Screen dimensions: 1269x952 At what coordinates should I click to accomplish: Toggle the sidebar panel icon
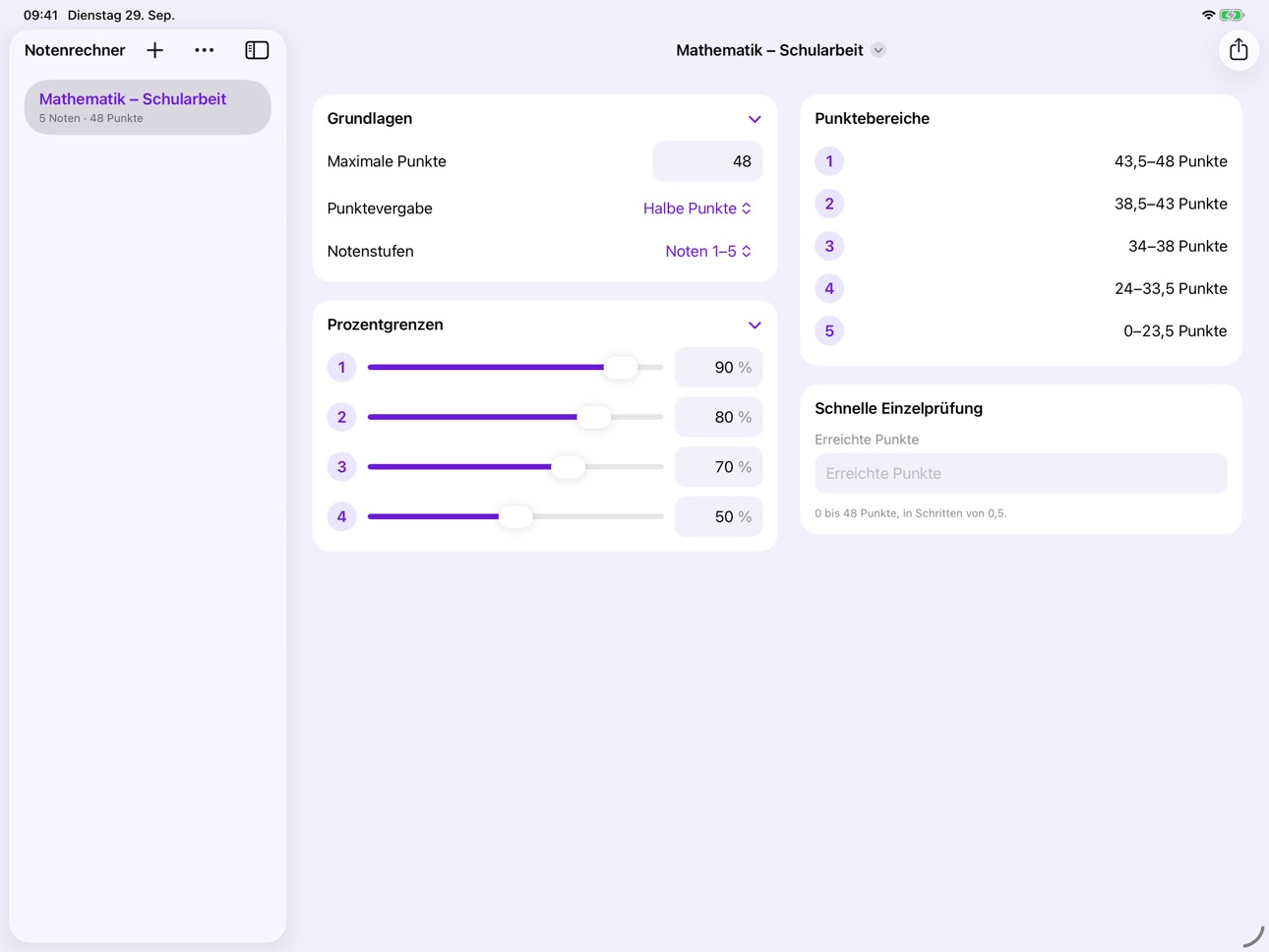(257, 50)
